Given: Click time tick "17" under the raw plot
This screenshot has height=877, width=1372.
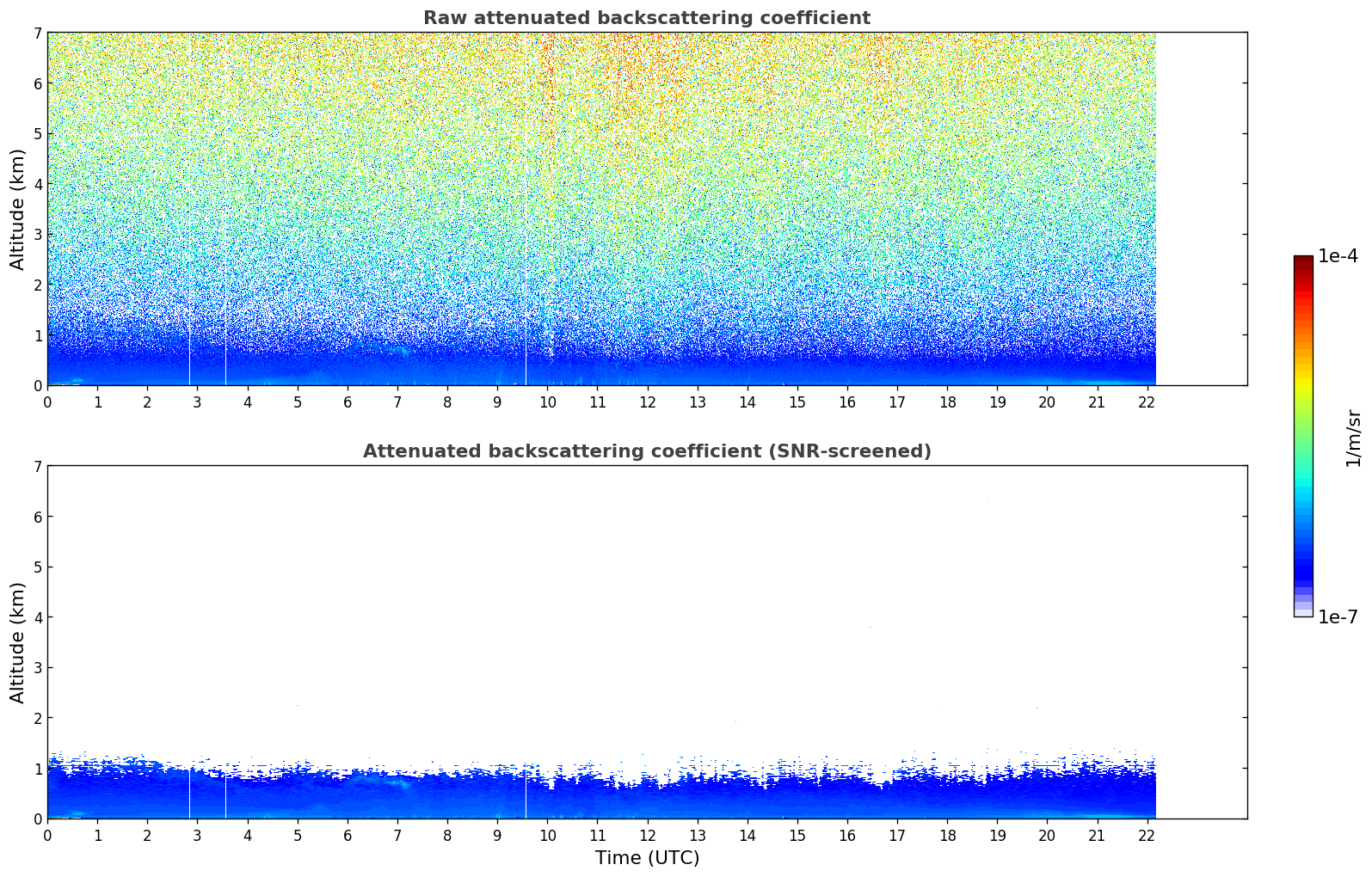Looking at the screenshot, I should point(897,402).
